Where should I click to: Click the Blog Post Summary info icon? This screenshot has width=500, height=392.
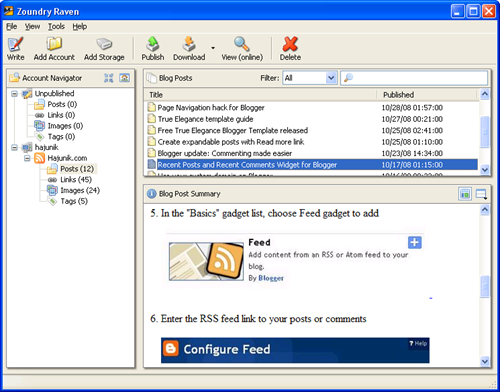click(152, 194)
